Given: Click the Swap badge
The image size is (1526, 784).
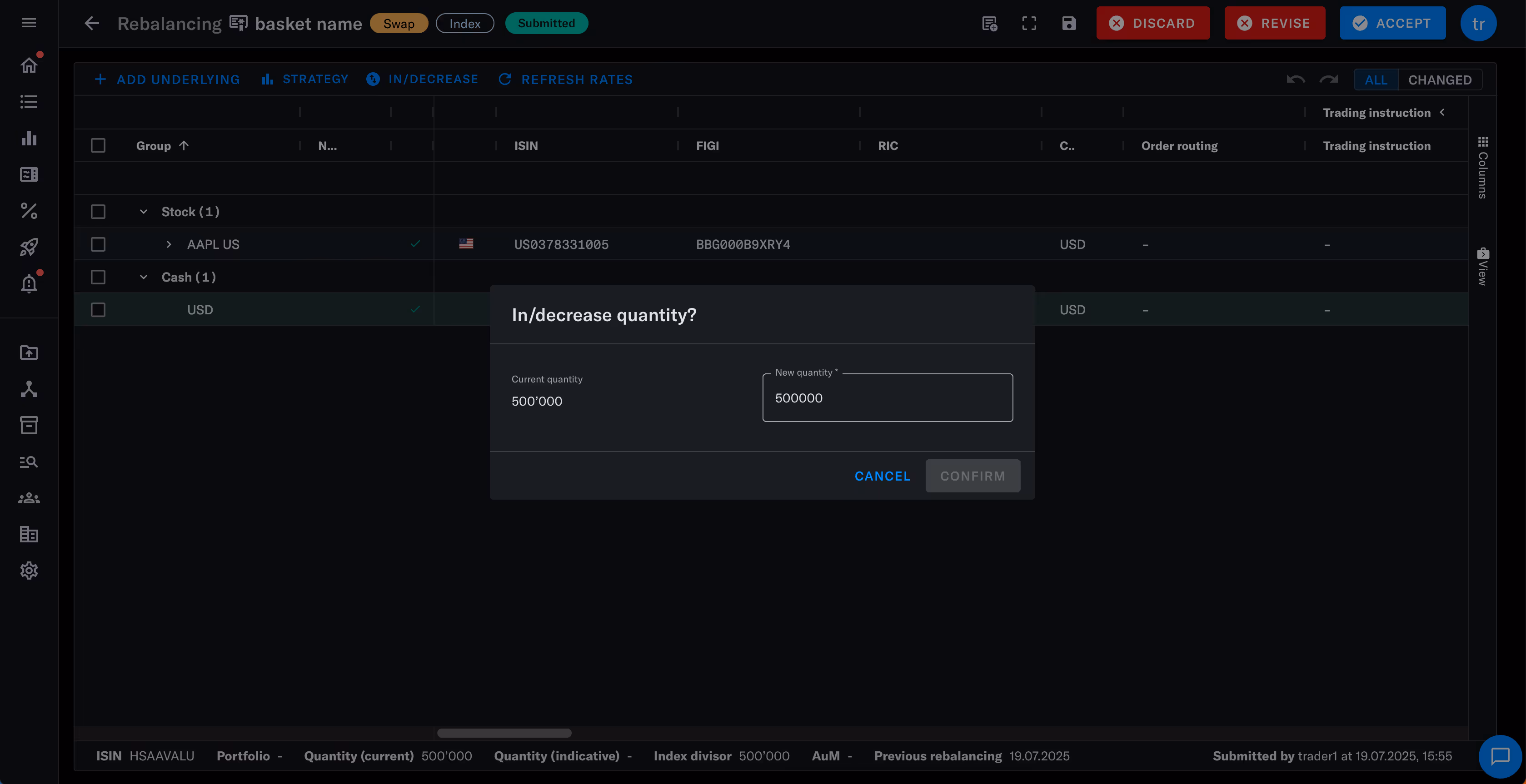Looking at the screenshot, I should [399, 24].
